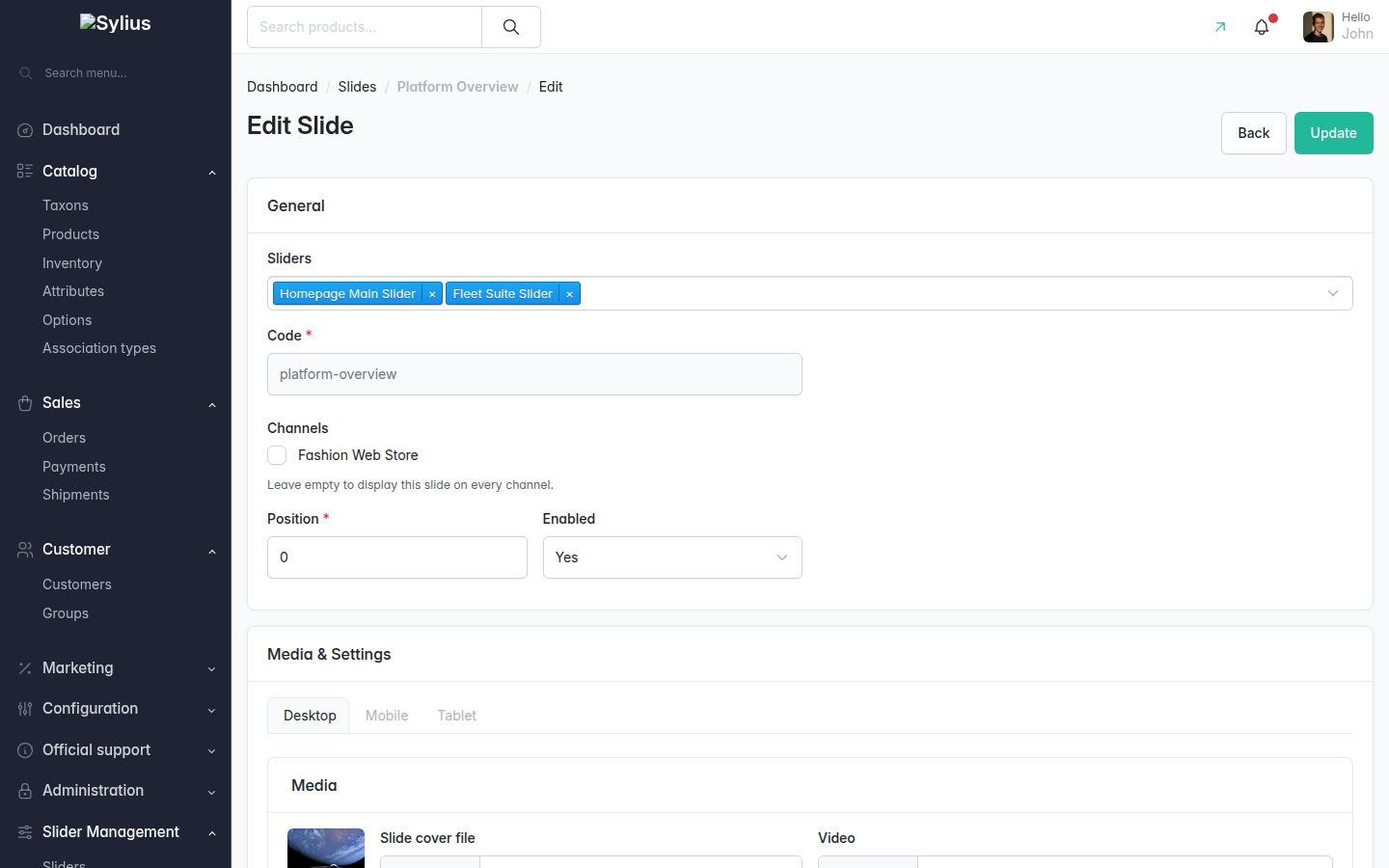This screenshot has height=868, width=1389.
Task: Switch to the Desktop tab
Action: click(310, 716)
